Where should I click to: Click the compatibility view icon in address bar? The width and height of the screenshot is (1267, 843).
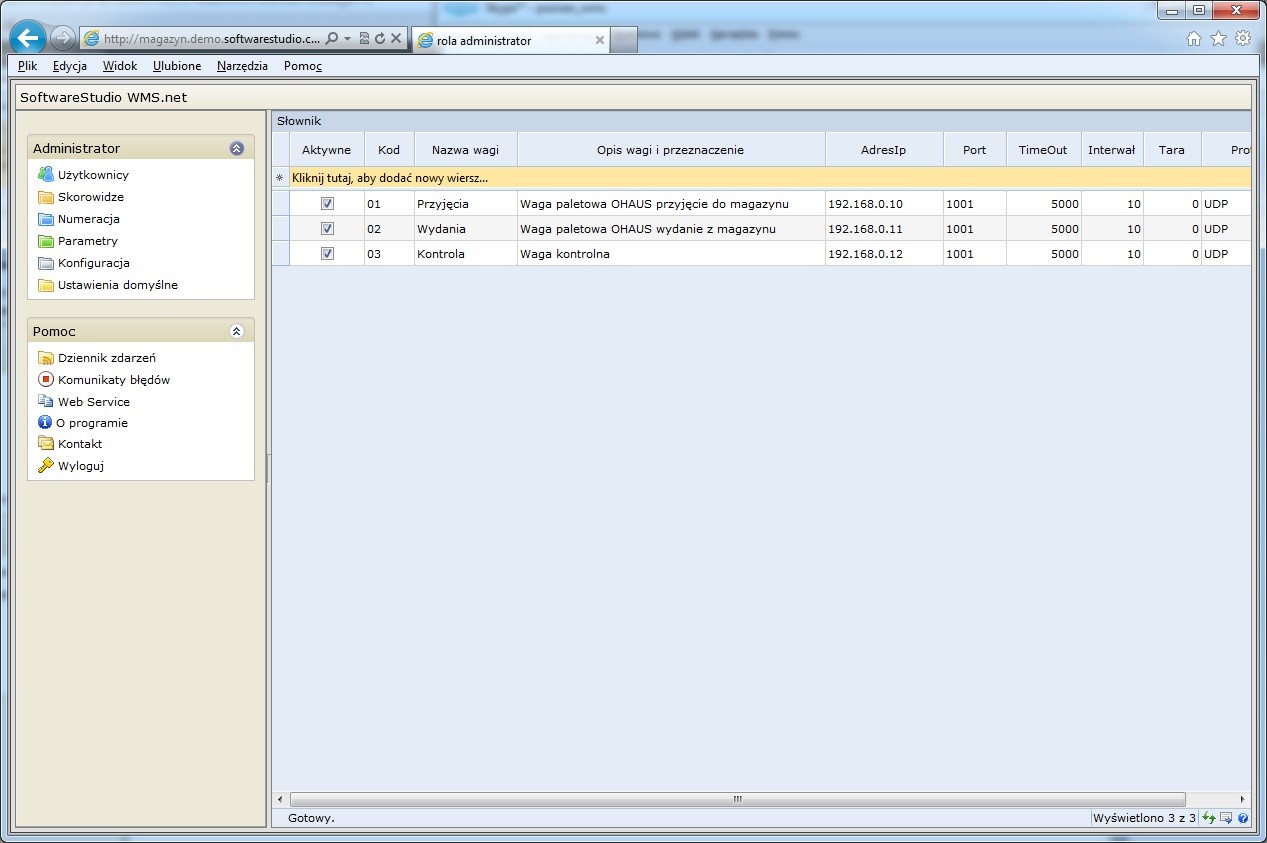point(364,39)
